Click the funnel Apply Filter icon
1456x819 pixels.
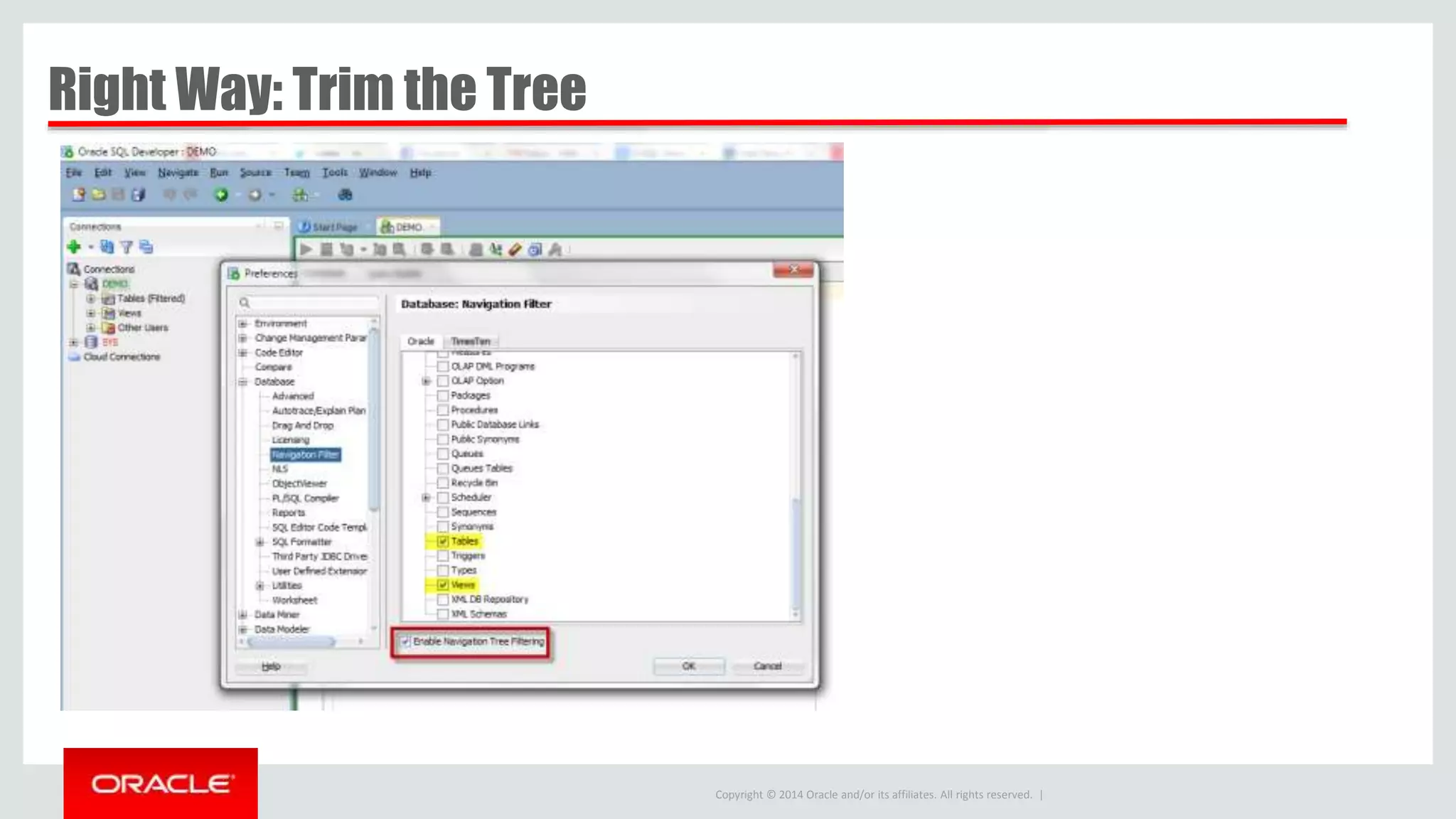pos(127,247)
